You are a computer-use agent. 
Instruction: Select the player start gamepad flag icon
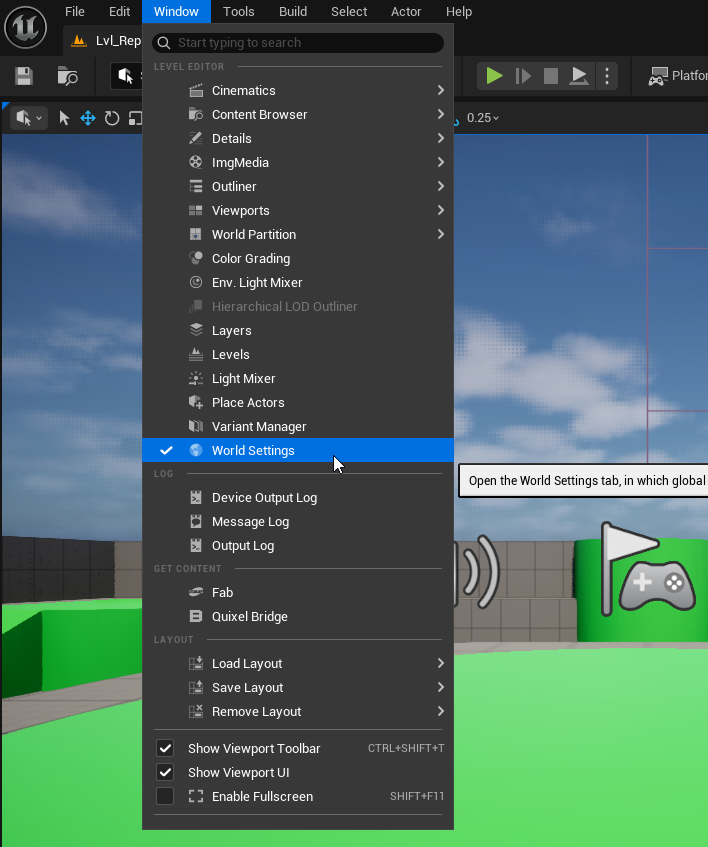coord(647,569)
